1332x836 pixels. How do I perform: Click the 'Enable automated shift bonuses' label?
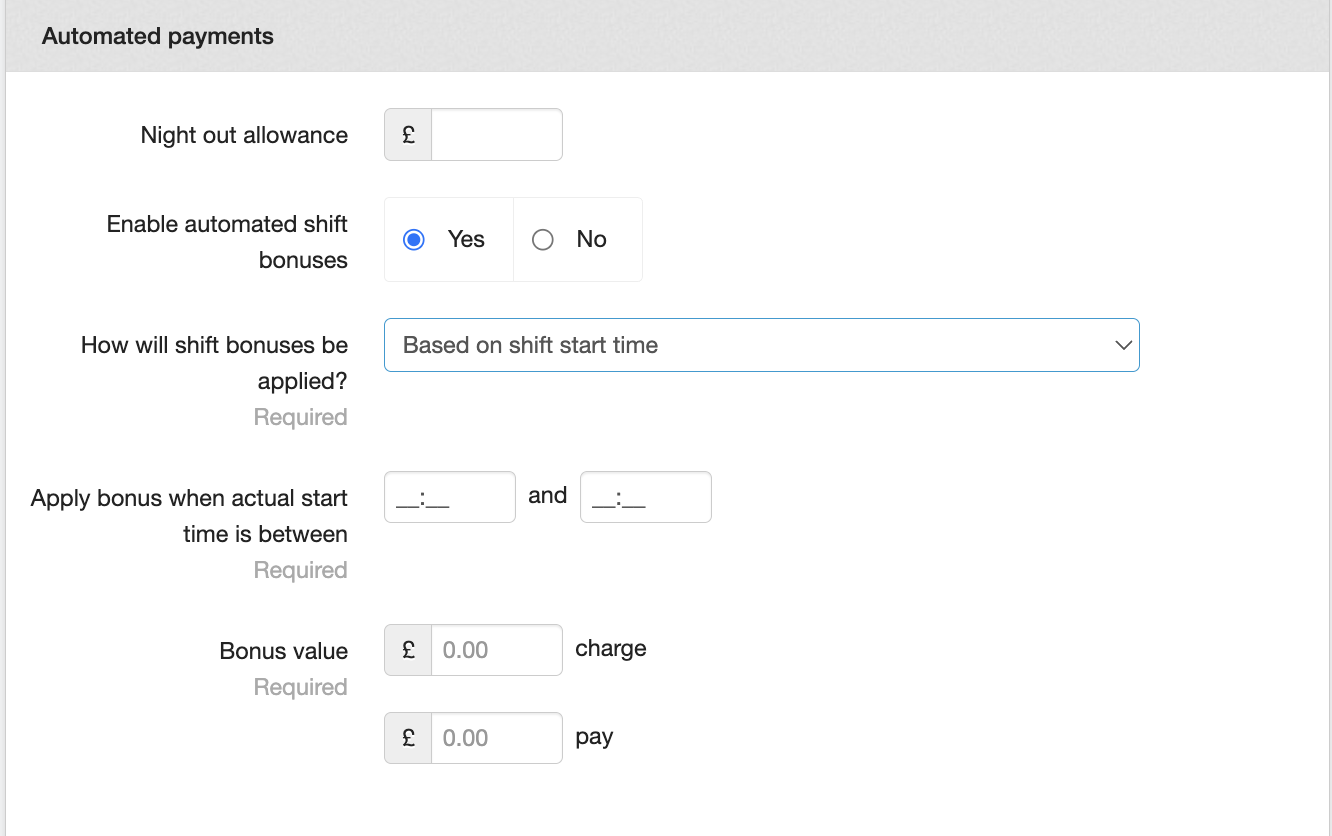(x=227, y=242)
